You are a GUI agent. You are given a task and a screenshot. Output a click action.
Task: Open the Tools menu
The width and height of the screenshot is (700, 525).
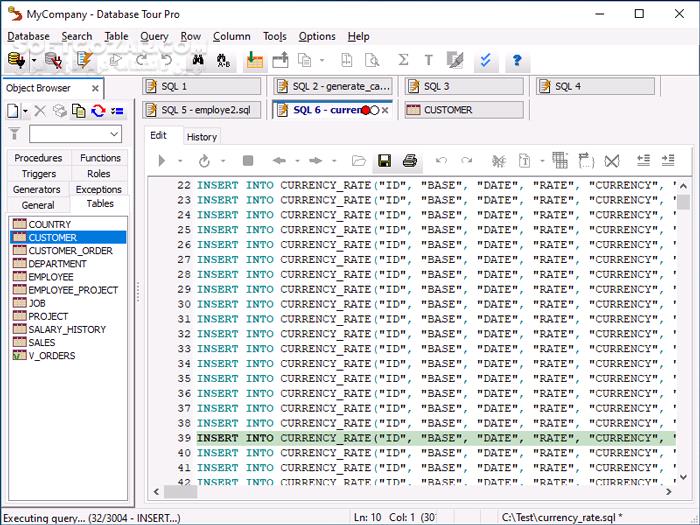point(275,37)
